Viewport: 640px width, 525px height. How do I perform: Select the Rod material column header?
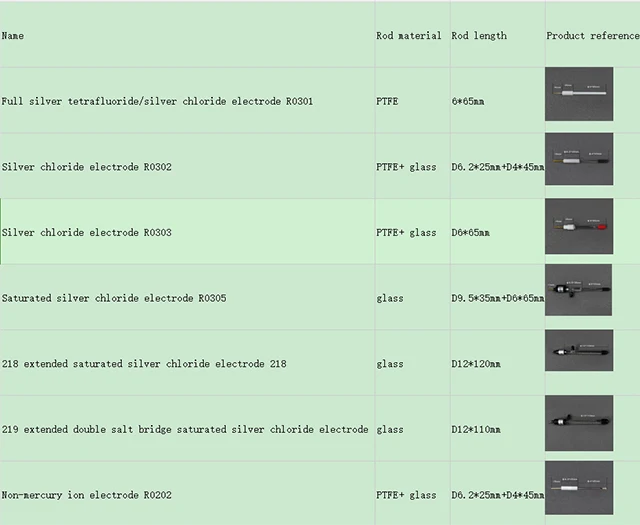point(408,36)
